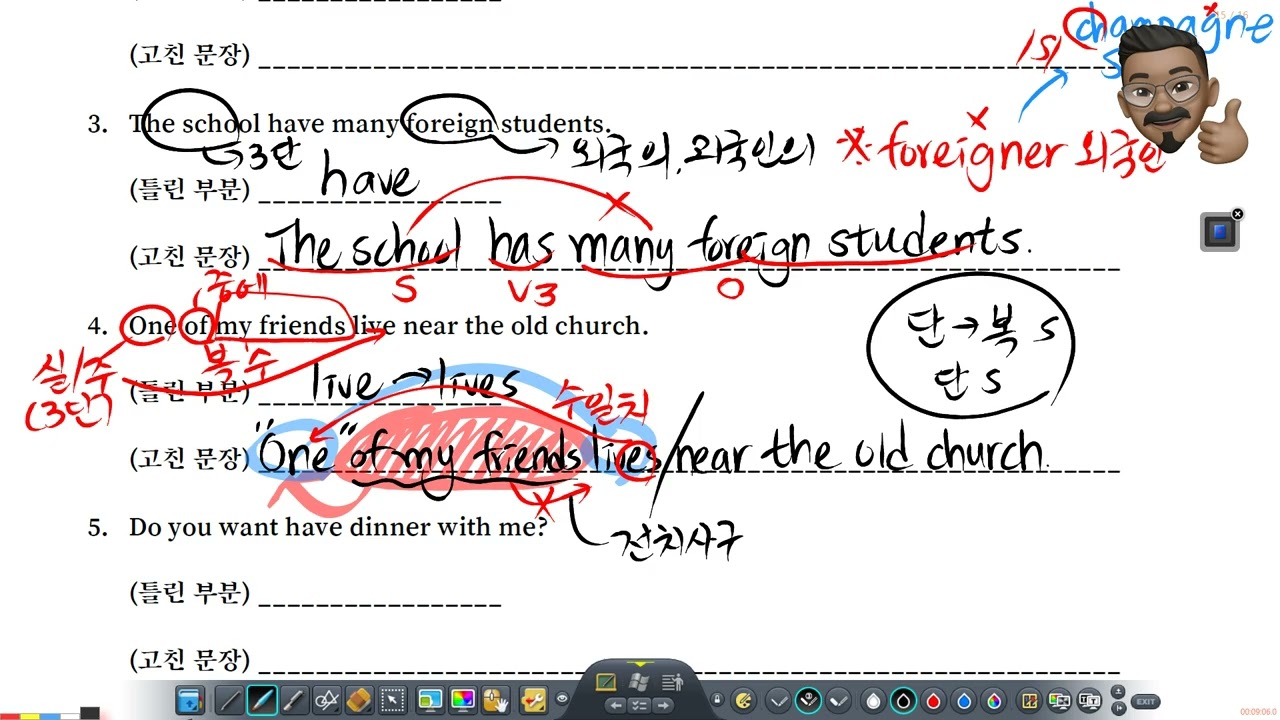1280x720 pixels.
Task: Open the yellow board split tool
Action: pyautogui.click(x=1029, y=700)
